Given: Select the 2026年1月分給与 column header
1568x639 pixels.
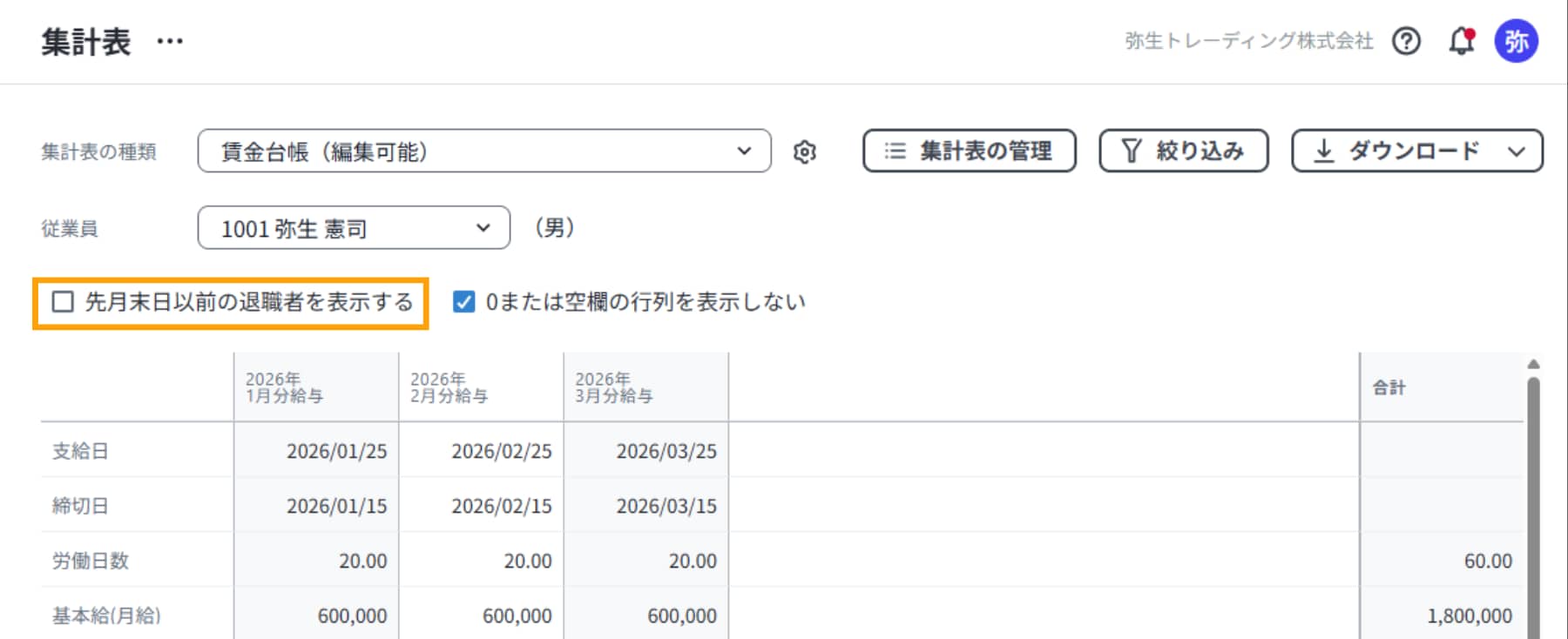Looking at the screenshot, I should pyautogui.click(x=316, y=387).
